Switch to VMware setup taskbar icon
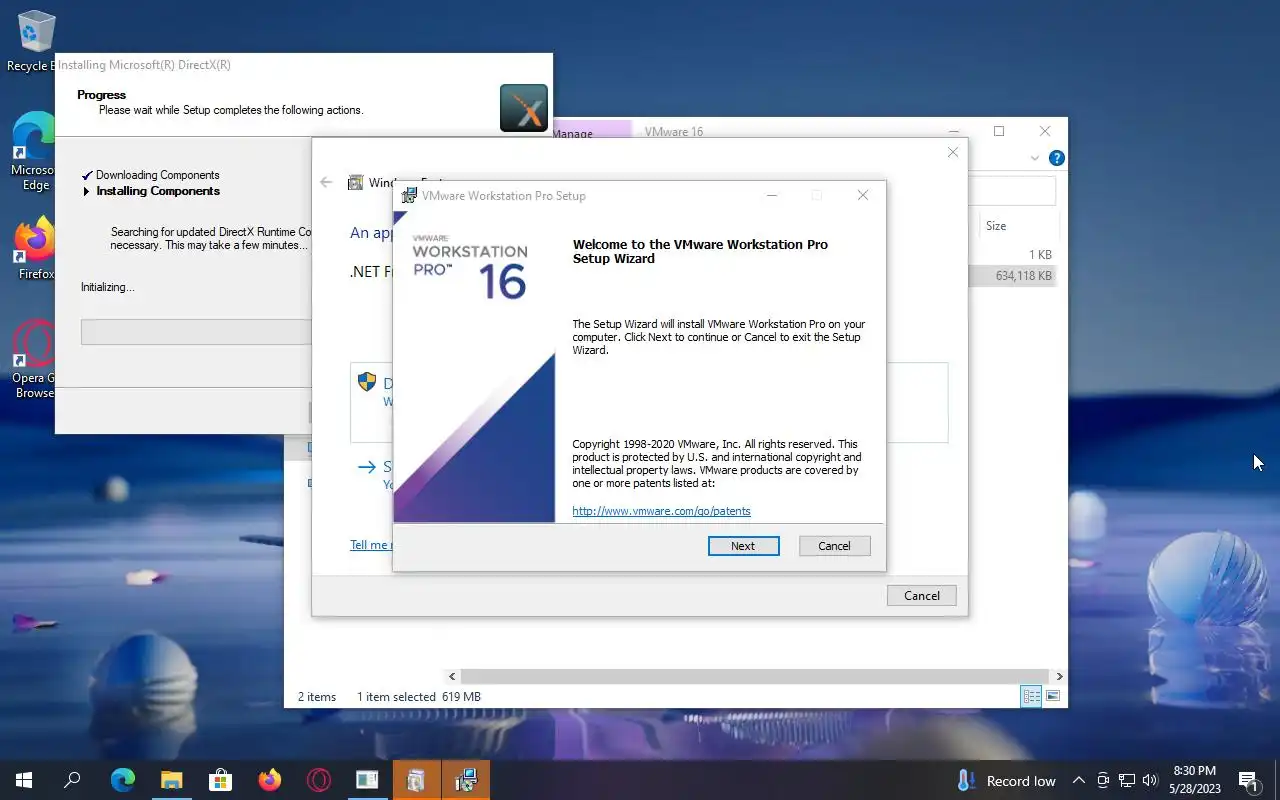 [x=465, y=780]
